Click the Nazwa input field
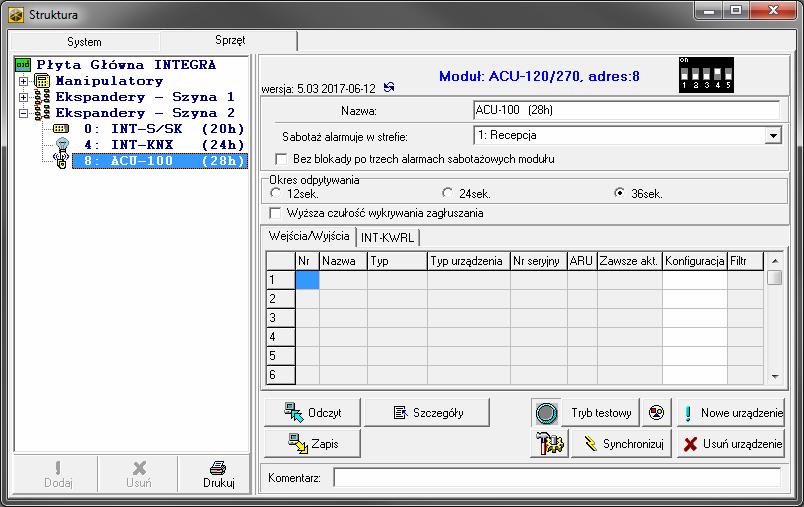The height and width of the screenshot is (507, 804). (626, 110)
